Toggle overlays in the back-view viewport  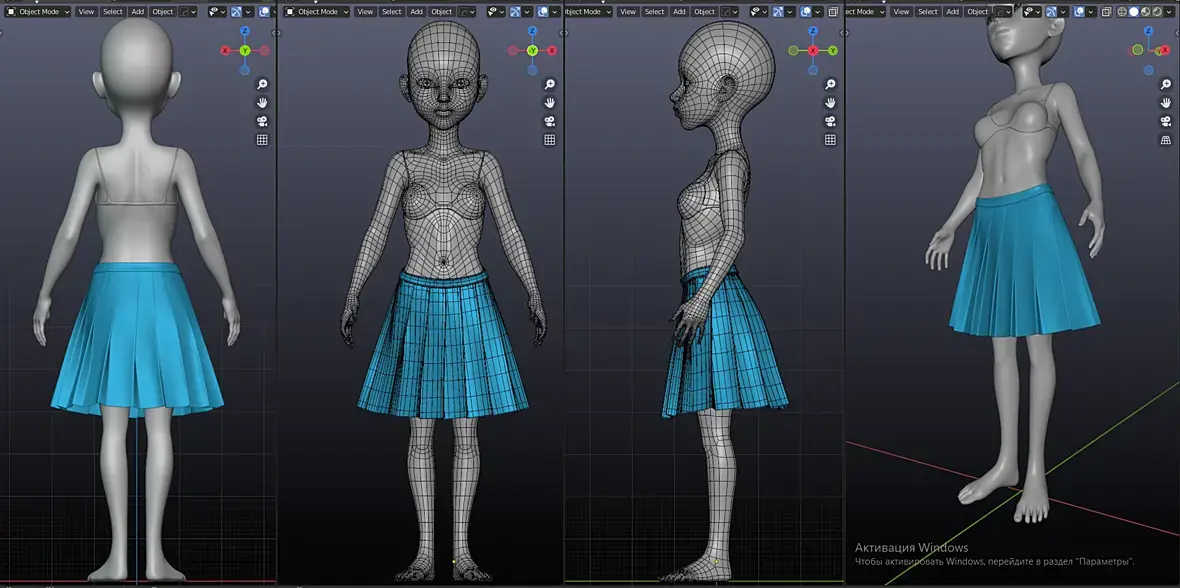click(264, 11)
